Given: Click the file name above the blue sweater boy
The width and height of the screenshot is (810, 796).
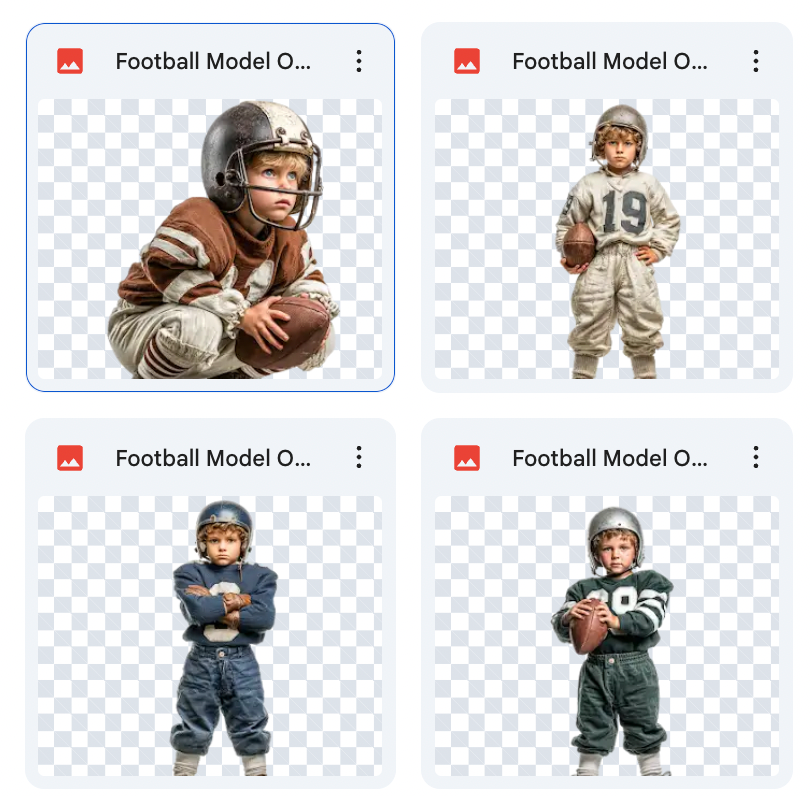Looking at the screenshot, I should click(x=213, y=458).
